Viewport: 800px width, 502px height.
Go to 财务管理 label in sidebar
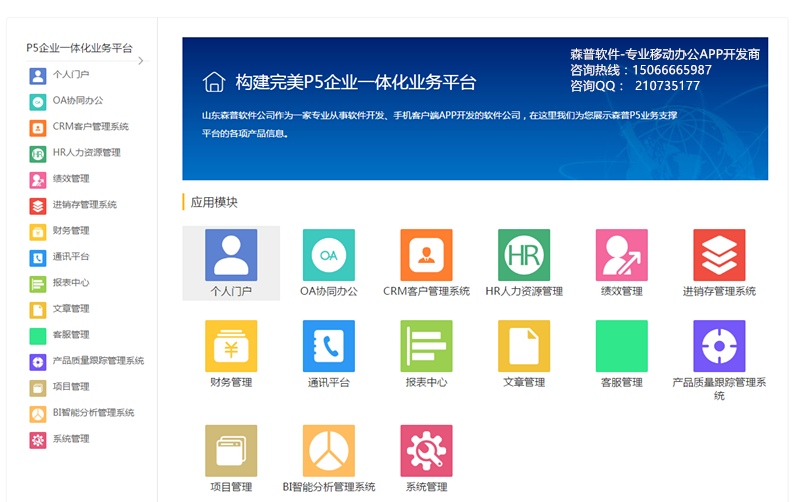(71, 231)
